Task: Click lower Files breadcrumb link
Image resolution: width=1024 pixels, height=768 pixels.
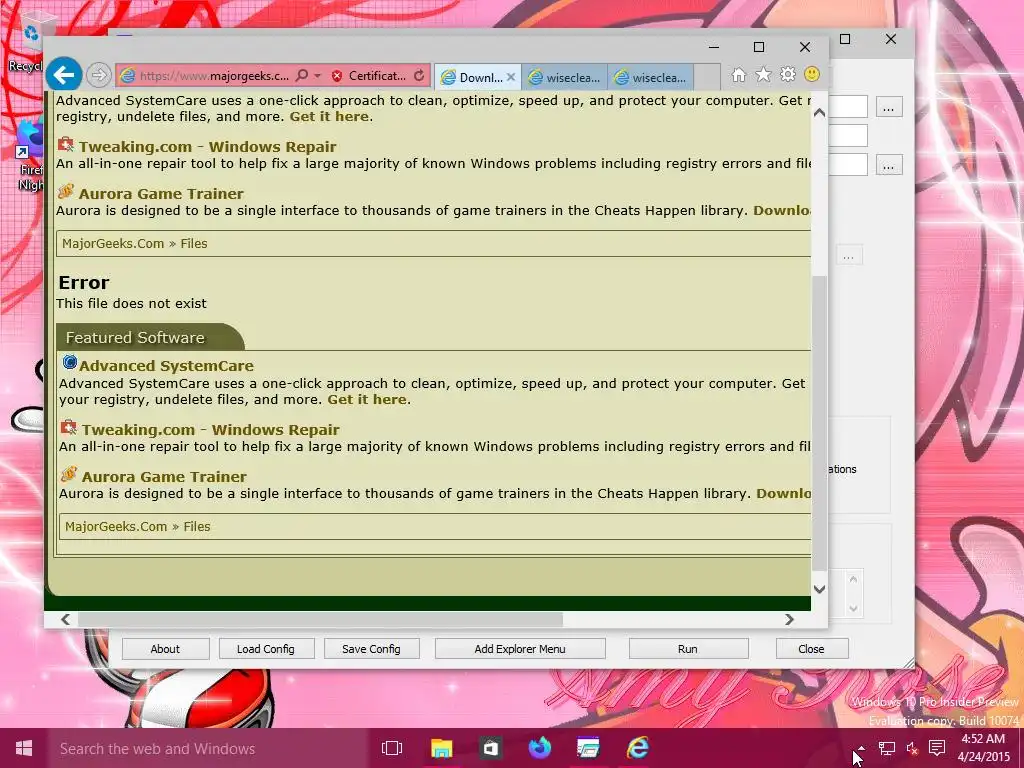Action: click(x=197, y=526)
